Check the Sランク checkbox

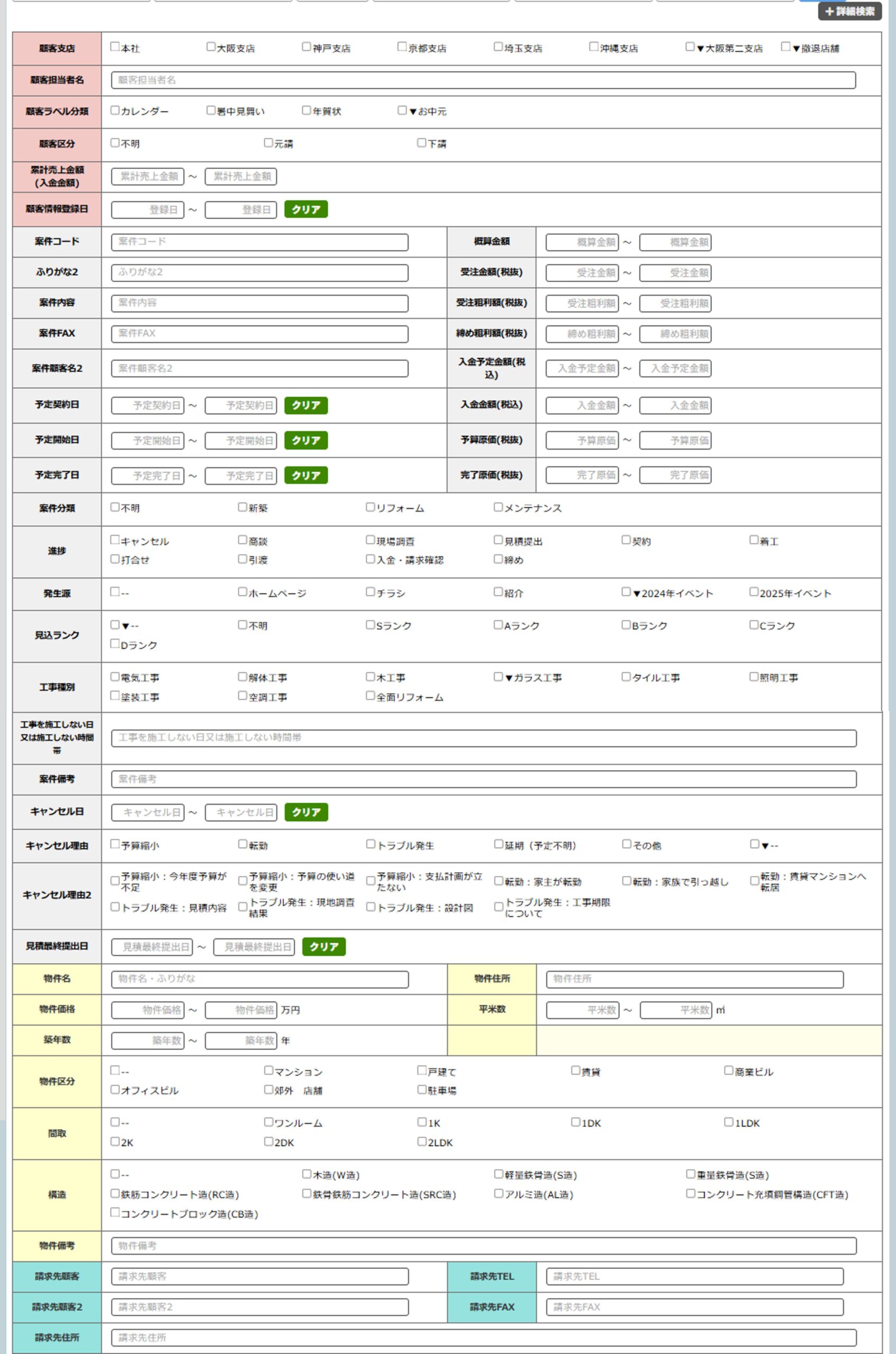pos(370,625)
